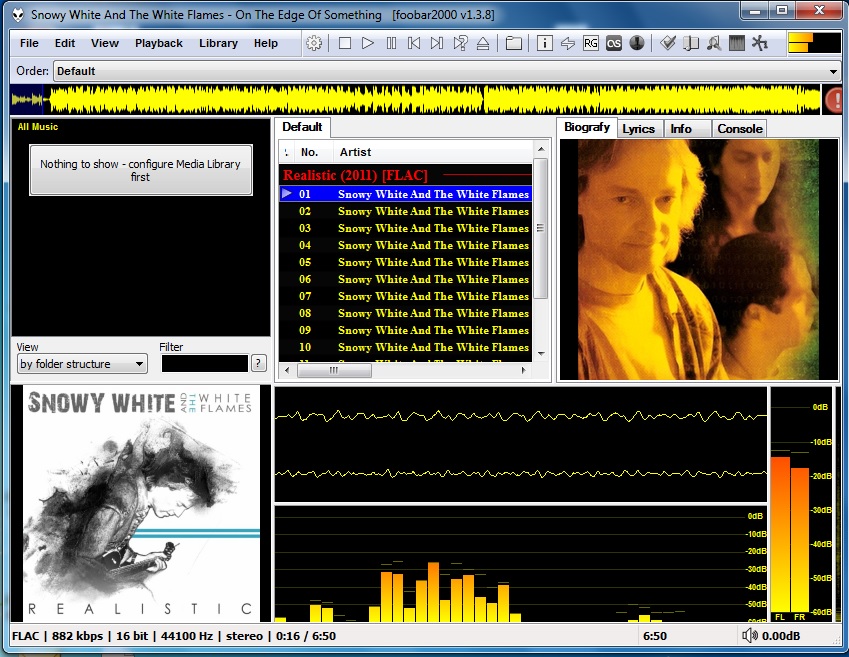Open the Edit menu
Image resolution: width=849 pixels, height=657 pixels.
[65, 43]
